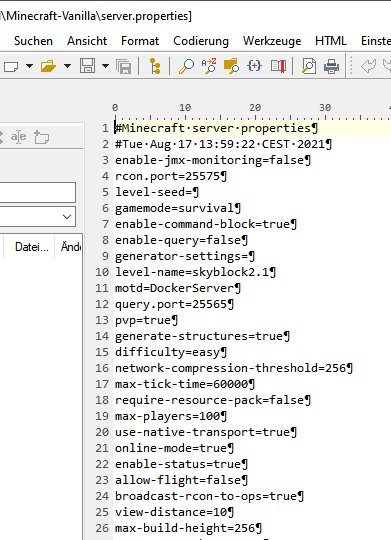The height and width of the screenshot is (540, 391).
Task: Click the rename 'a|e' panel icon
Action: pyautogui.click(x=18, y=137)
